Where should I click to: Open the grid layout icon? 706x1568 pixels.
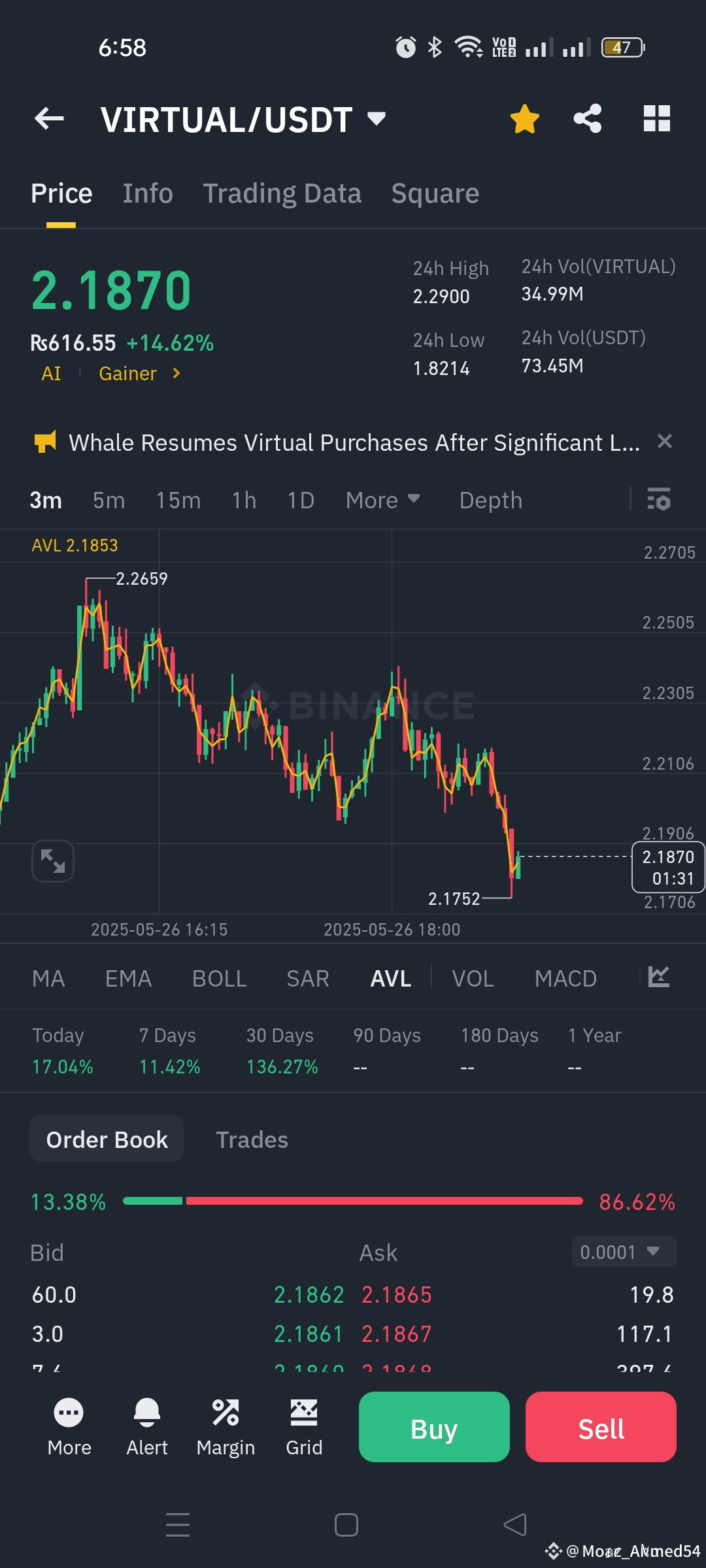657,119
